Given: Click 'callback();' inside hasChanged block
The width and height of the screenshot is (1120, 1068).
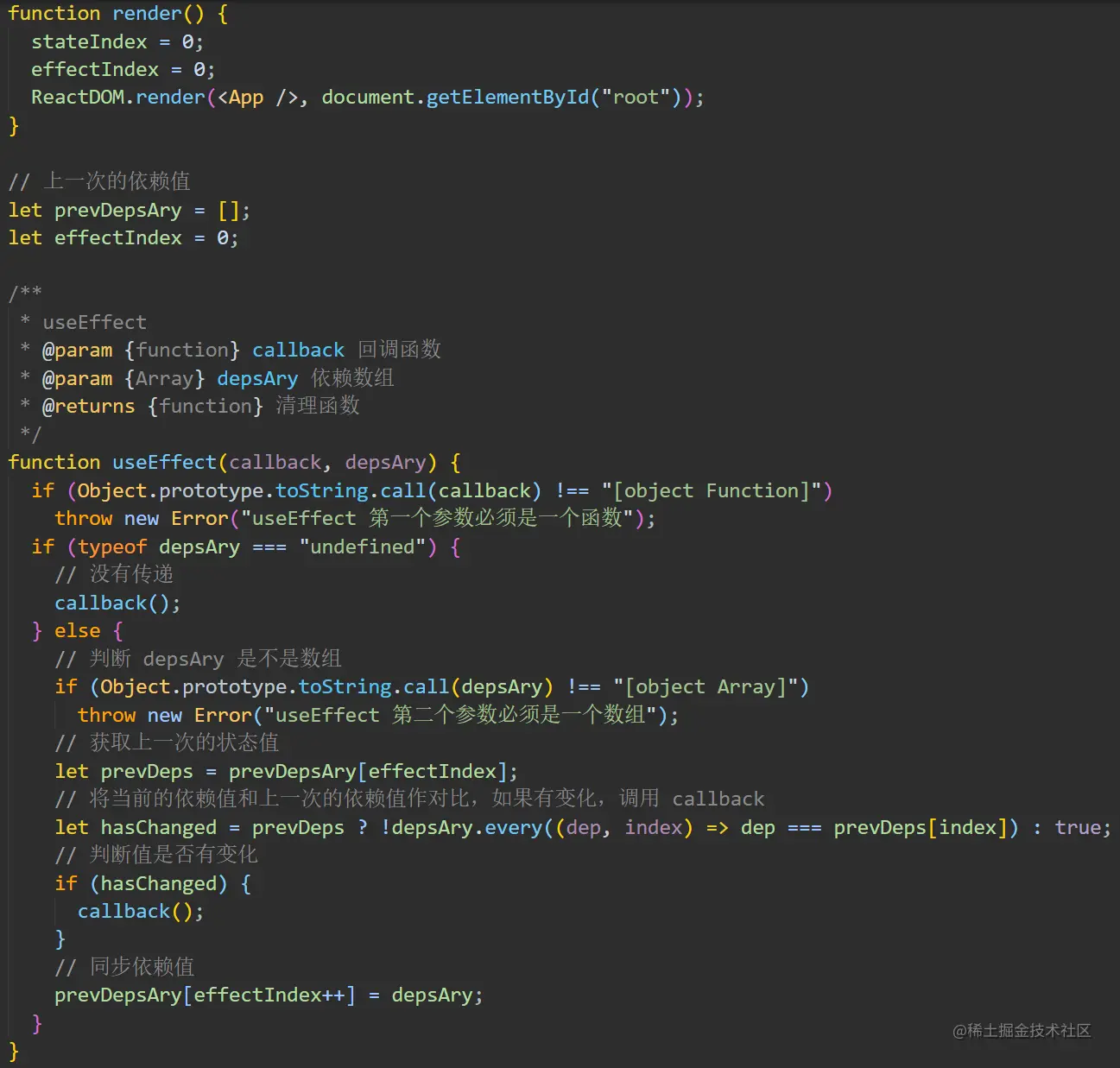Looking at the screenshot, I should point(141,911).
